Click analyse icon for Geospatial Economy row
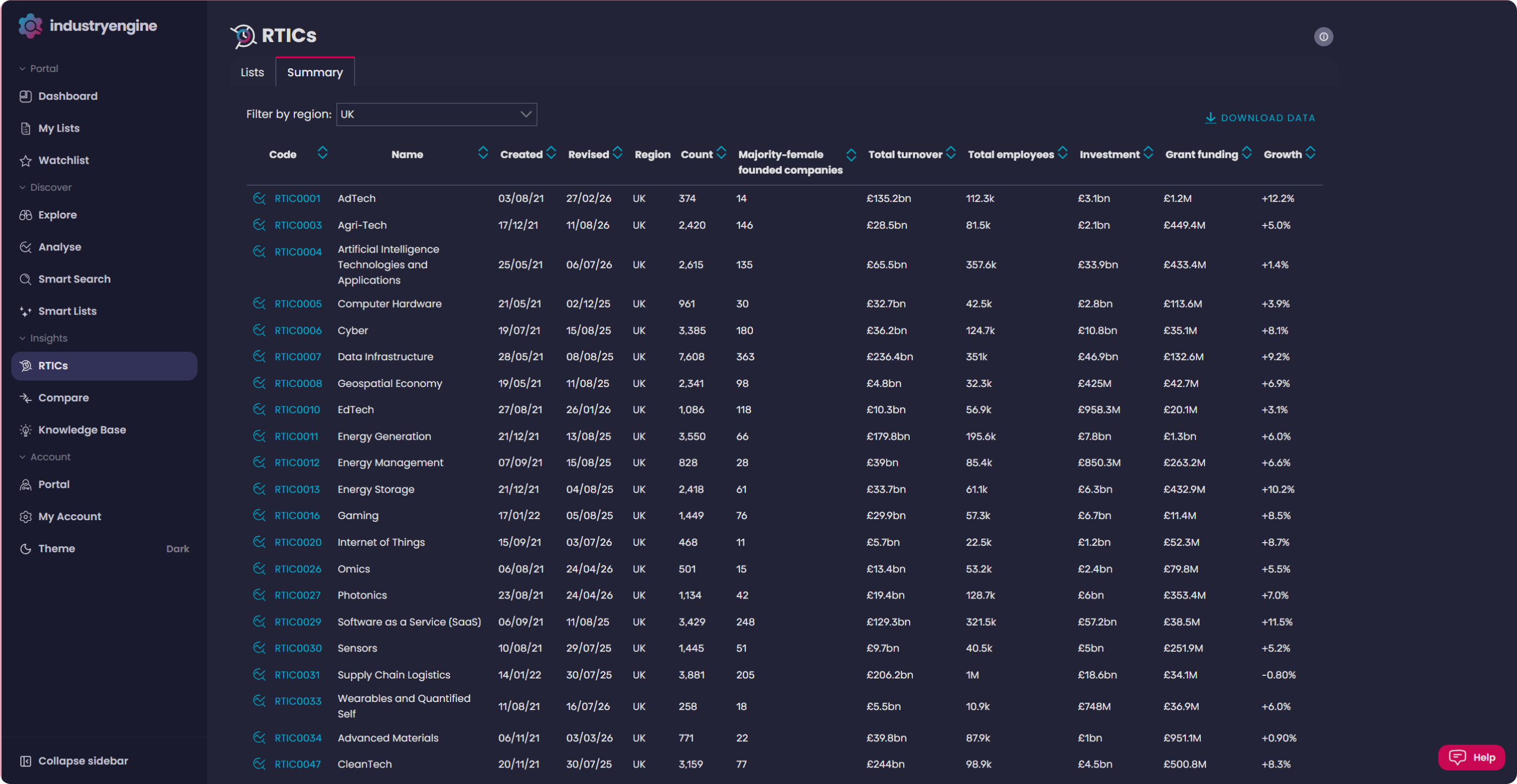The image size is (1517, 784). pos(259,383)
